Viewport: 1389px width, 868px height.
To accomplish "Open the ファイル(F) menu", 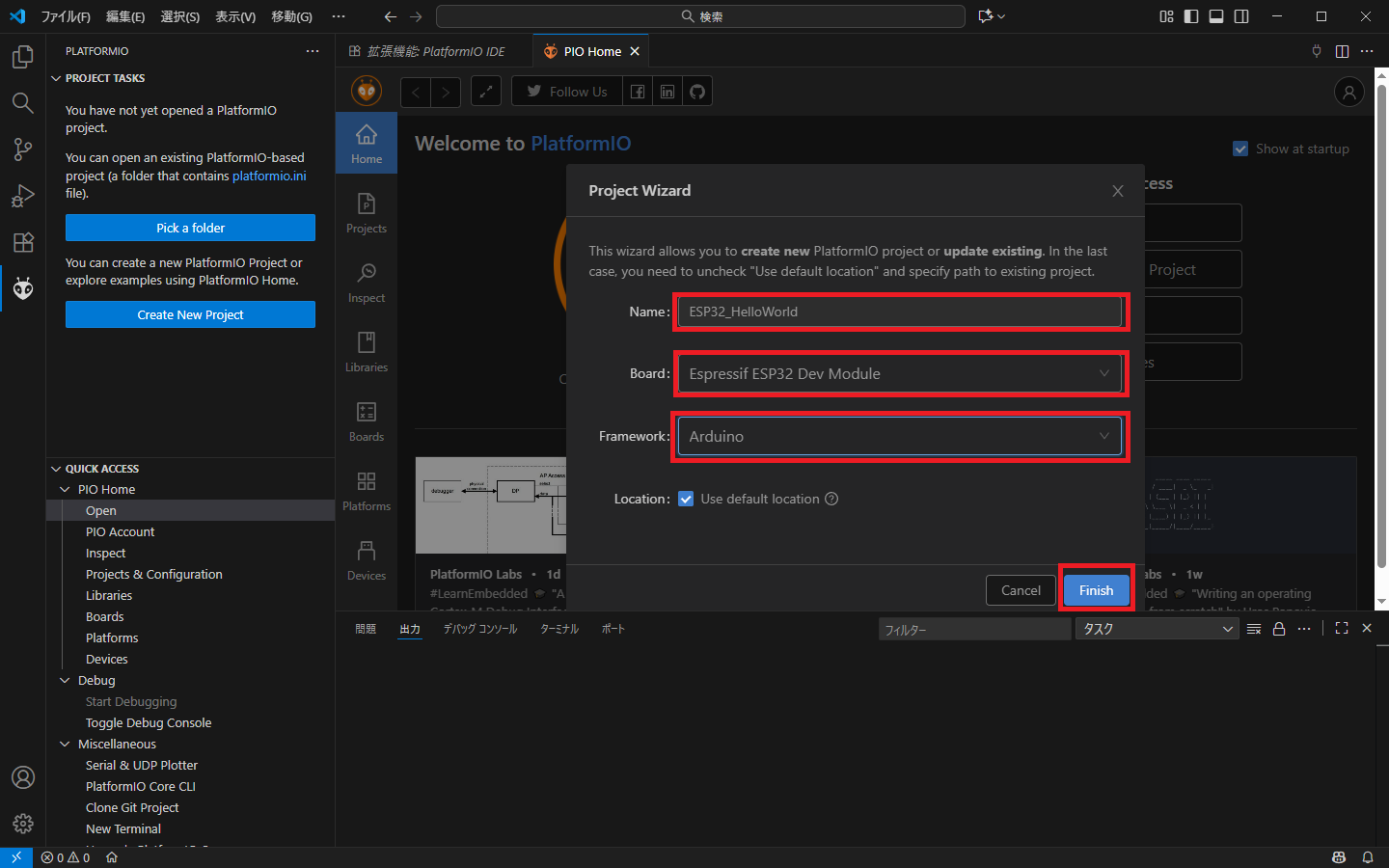I will click(x=66, y=16).
